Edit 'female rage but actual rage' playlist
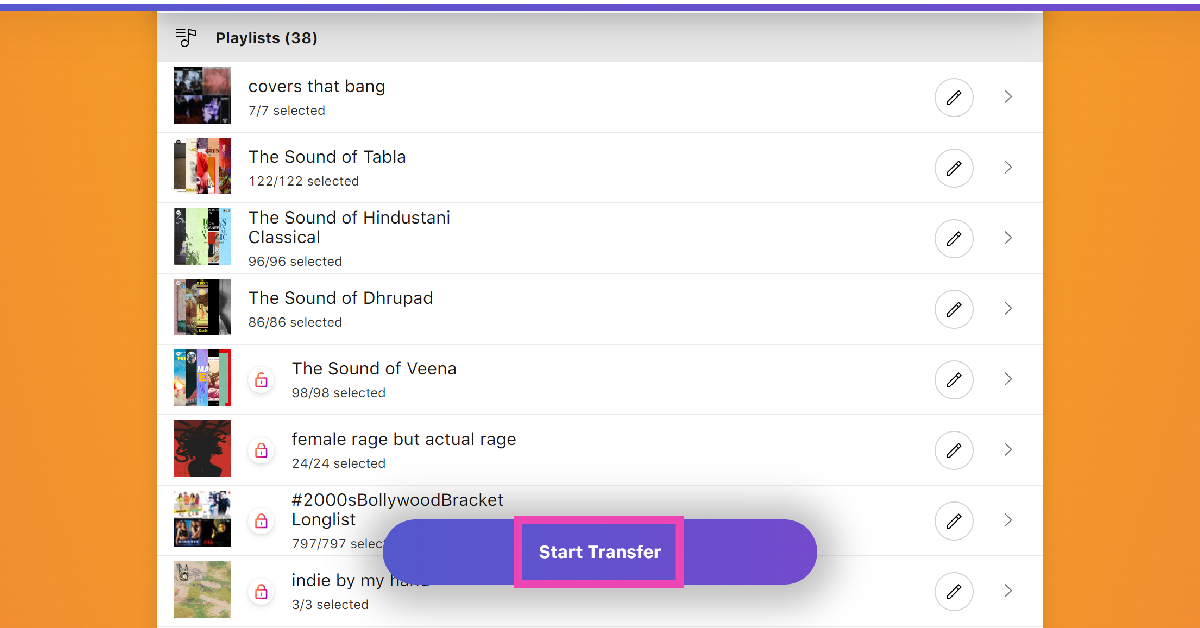 click(953, 450)
